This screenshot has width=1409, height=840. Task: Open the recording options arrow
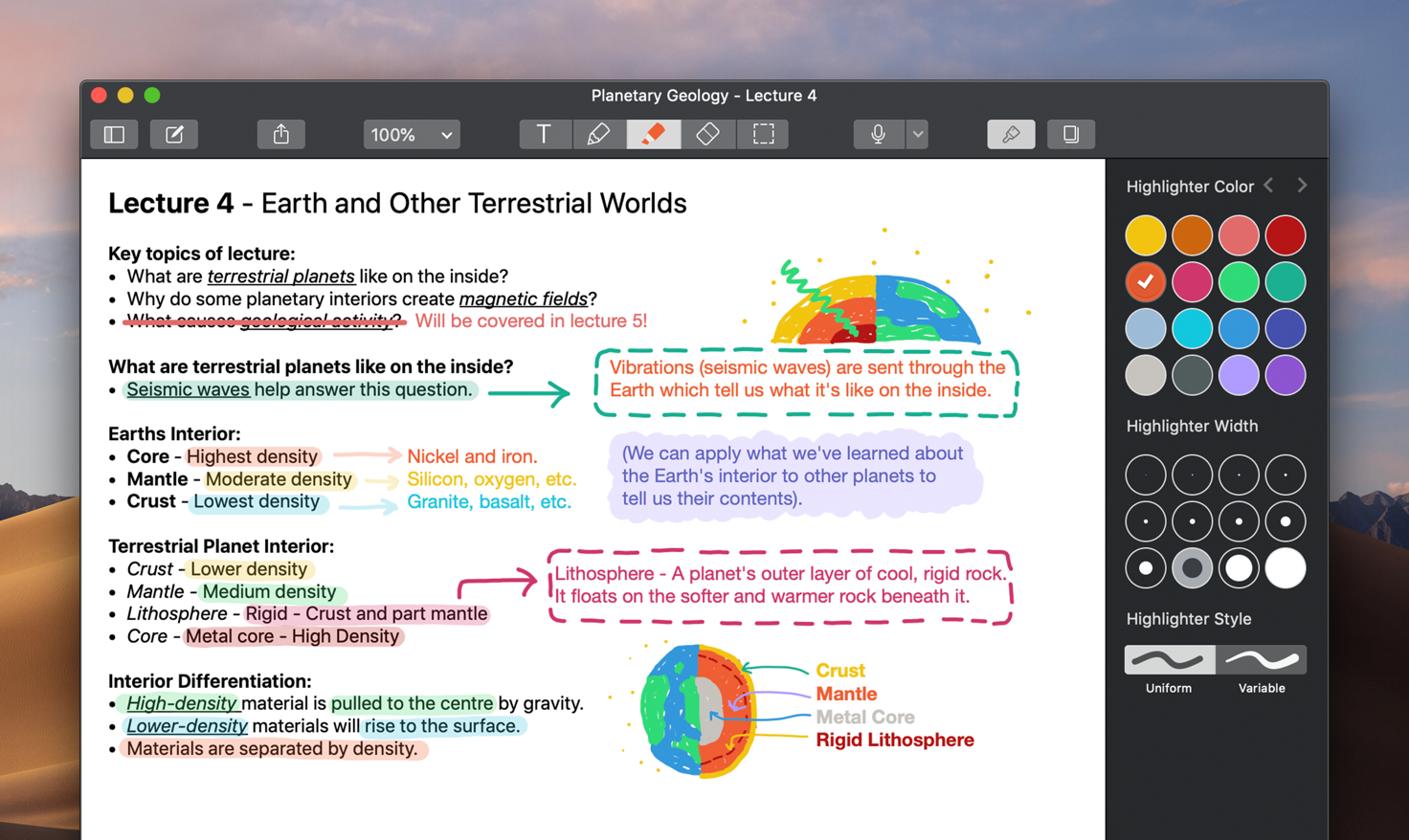coord(918,135)
